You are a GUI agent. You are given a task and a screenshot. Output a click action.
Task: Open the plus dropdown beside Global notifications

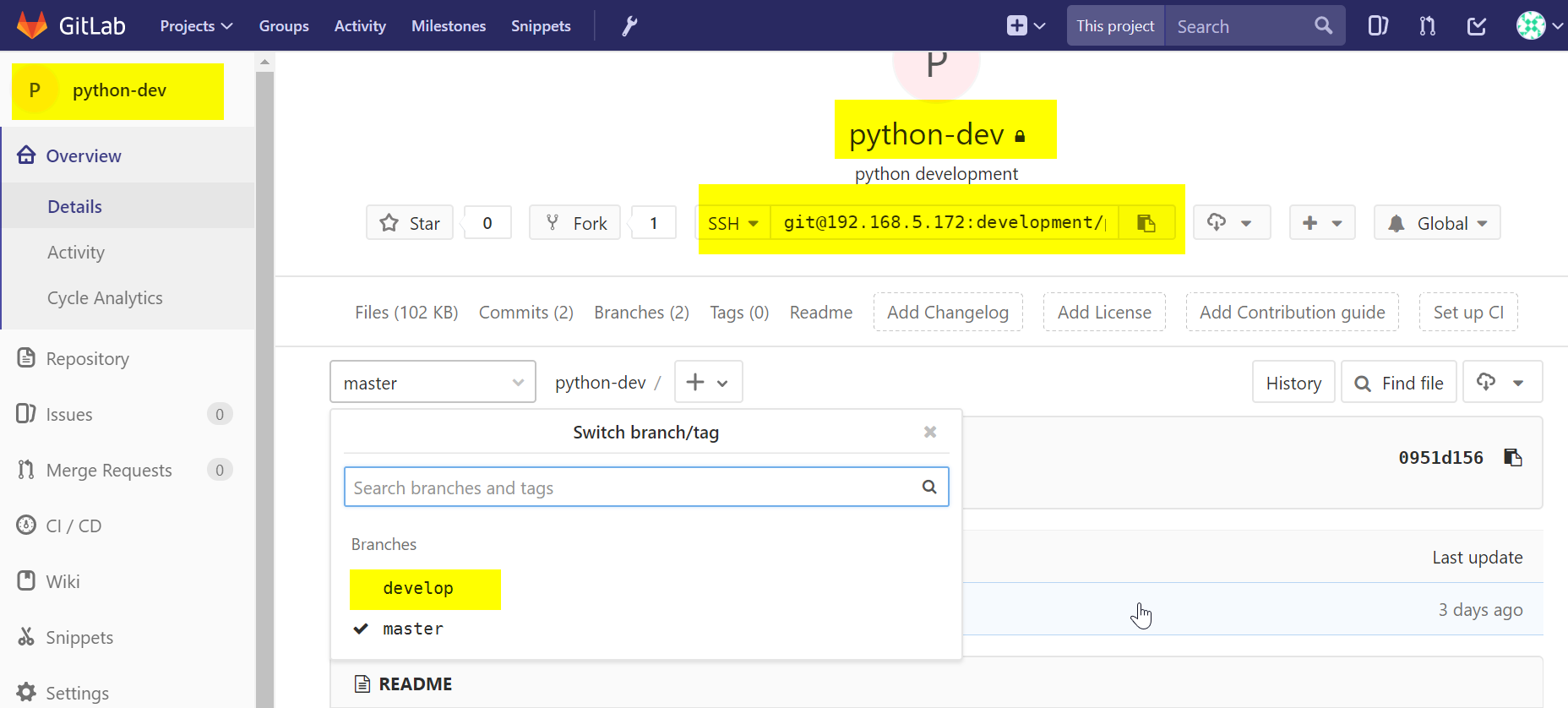click(1322, 223)
